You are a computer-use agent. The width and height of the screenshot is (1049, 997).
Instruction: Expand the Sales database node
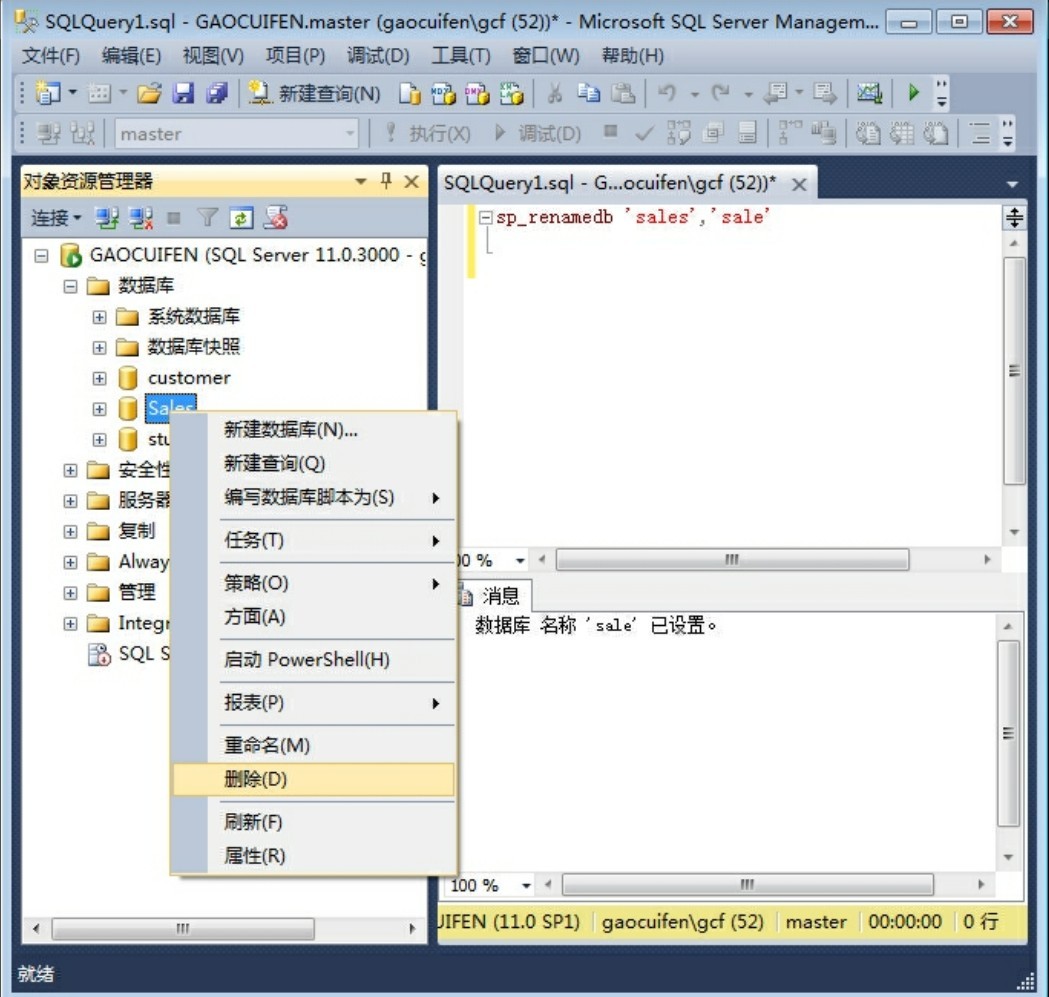[x=99, y=409]
